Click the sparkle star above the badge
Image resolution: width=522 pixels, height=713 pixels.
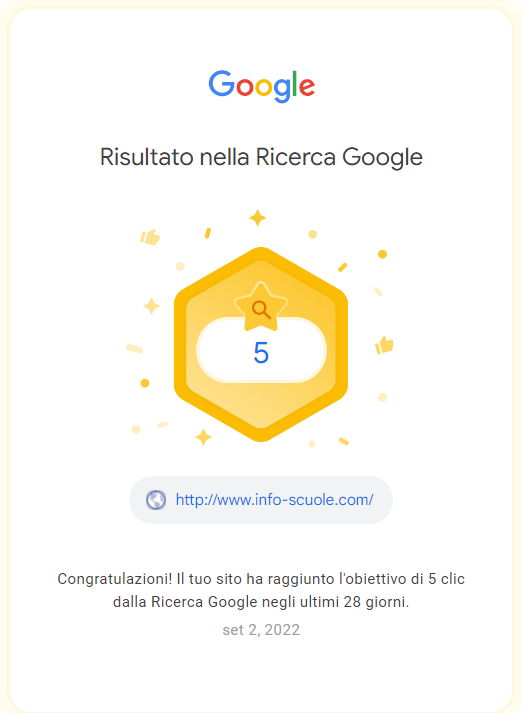click(257, 218)
